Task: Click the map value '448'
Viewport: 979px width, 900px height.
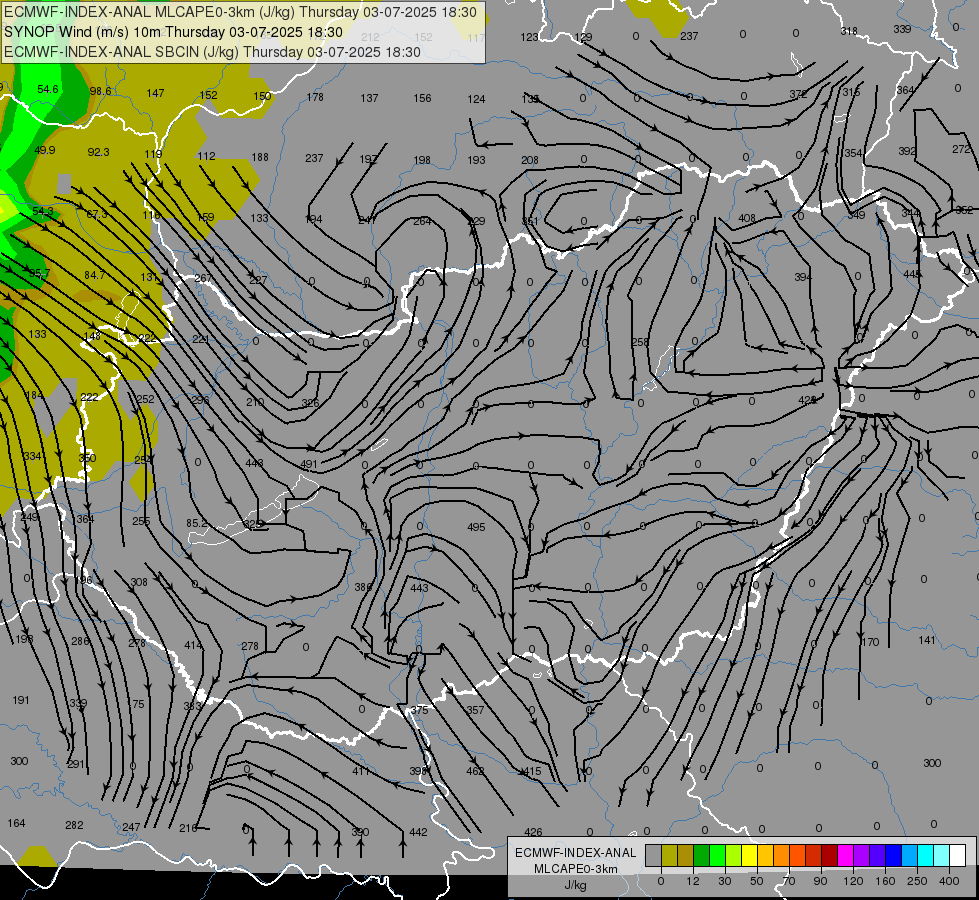Action: pyautogui.click(x=255, y=463)
